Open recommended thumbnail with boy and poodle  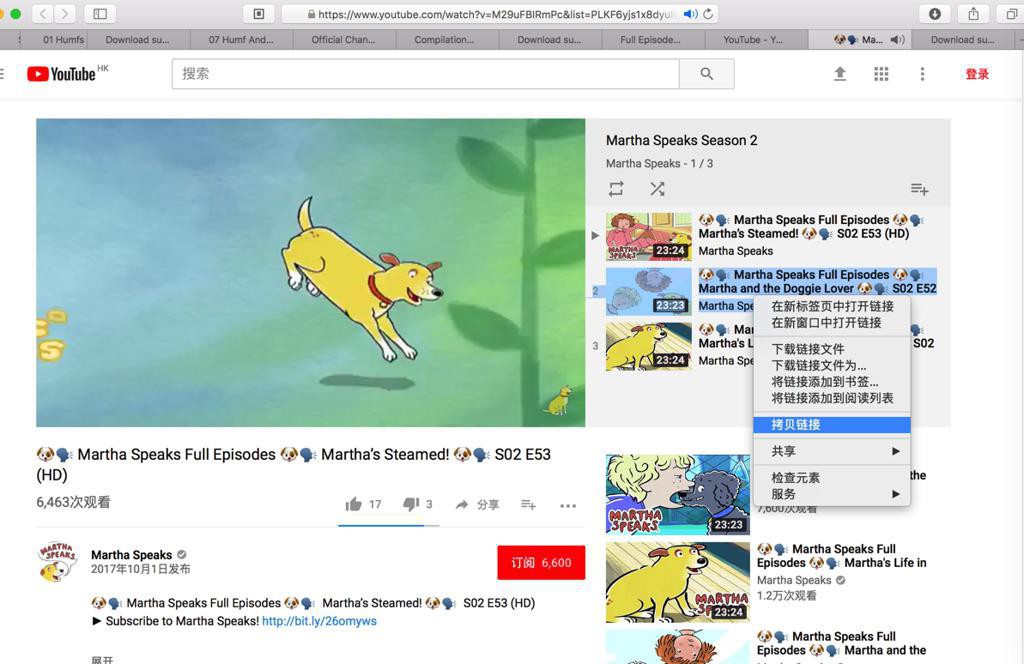coord(678,494)
